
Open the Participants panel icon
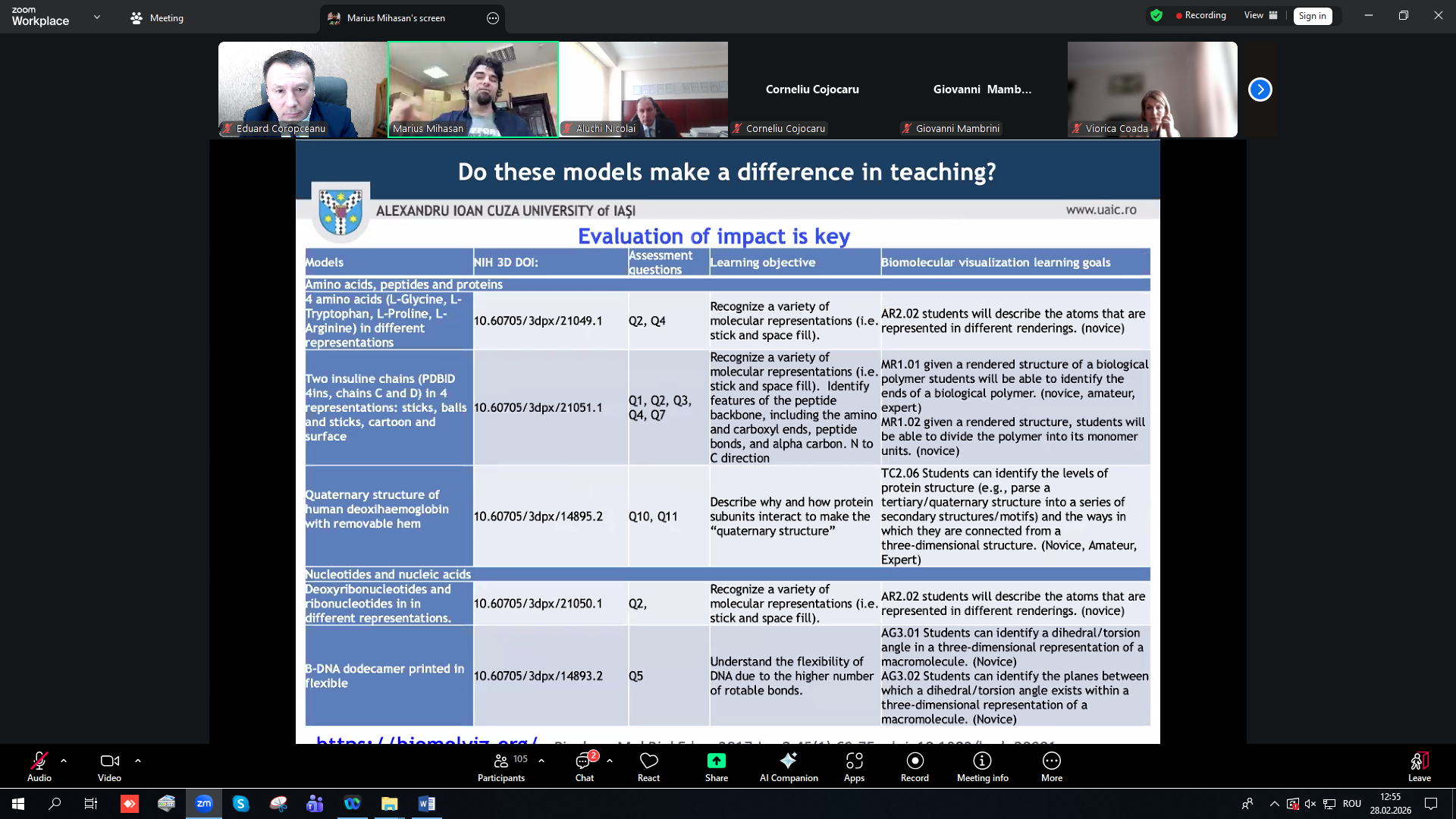tap(500, 761)
